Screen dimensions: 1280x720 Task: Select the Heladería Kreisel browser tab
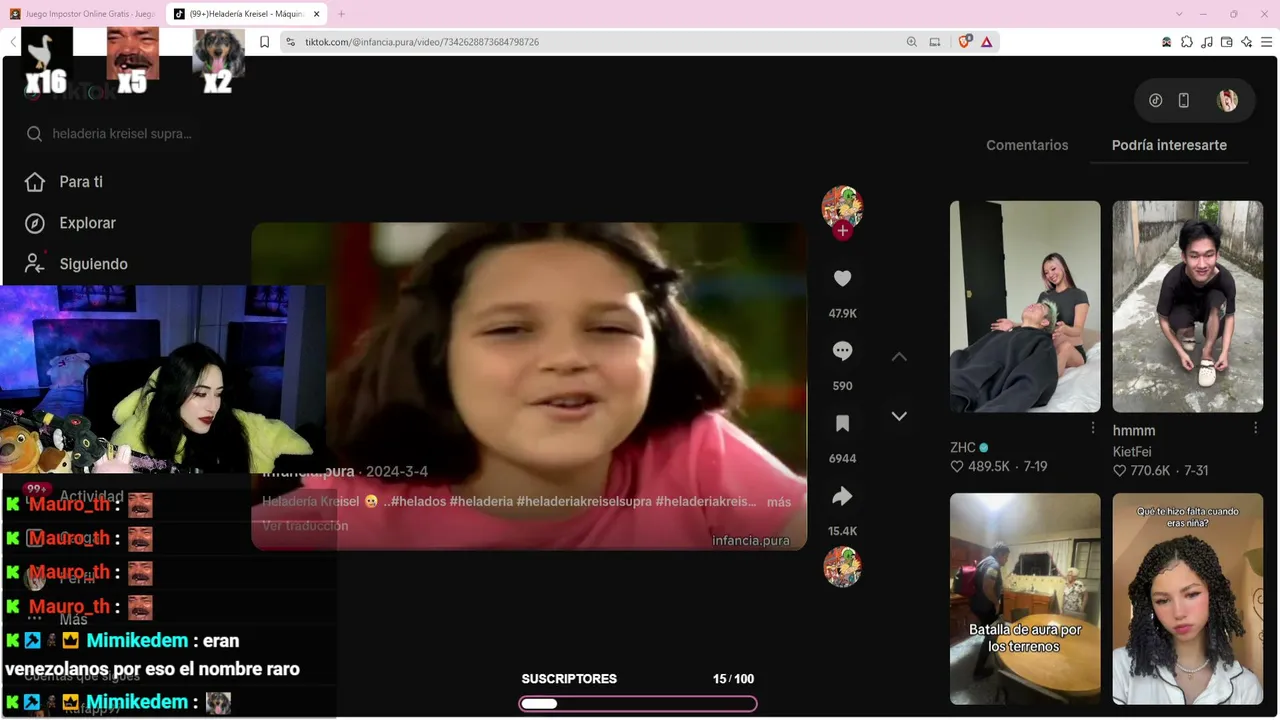point(246,14)
